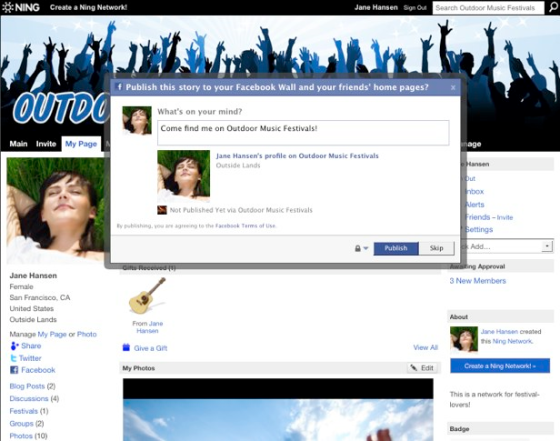
Task: Click the Give a Gift icon
Action: (126, 347)
